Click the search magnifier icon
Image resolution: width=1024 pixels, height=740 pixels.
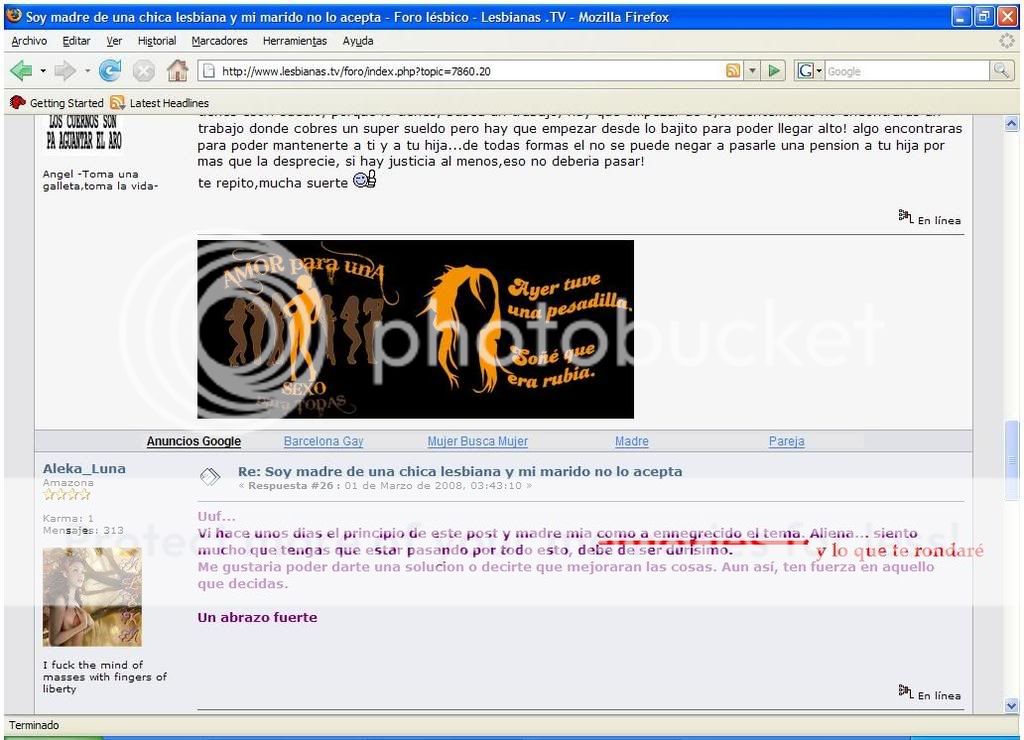[1001, 71]
